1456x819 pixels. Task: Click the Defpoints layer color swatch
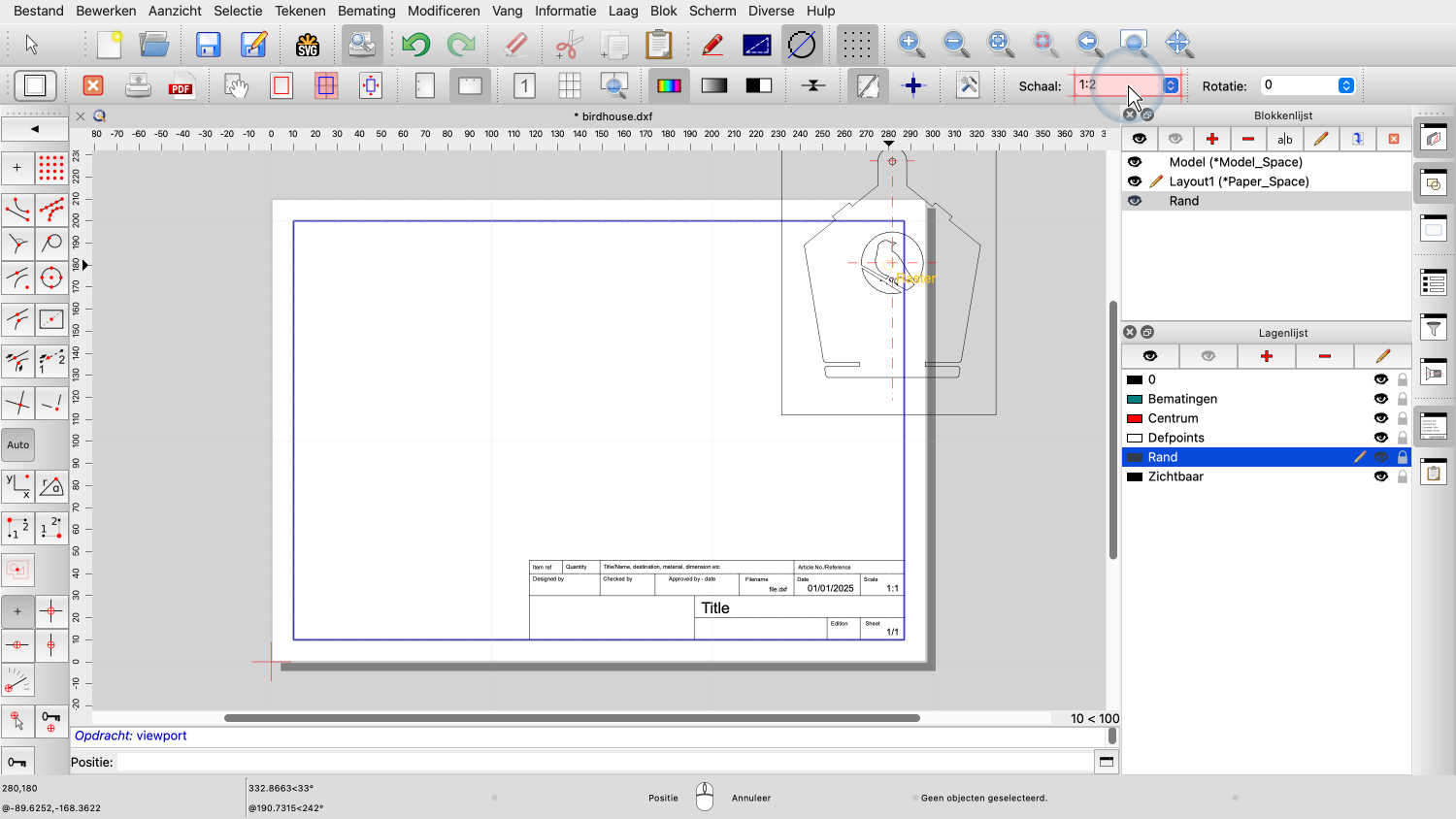click(1134, 438)
